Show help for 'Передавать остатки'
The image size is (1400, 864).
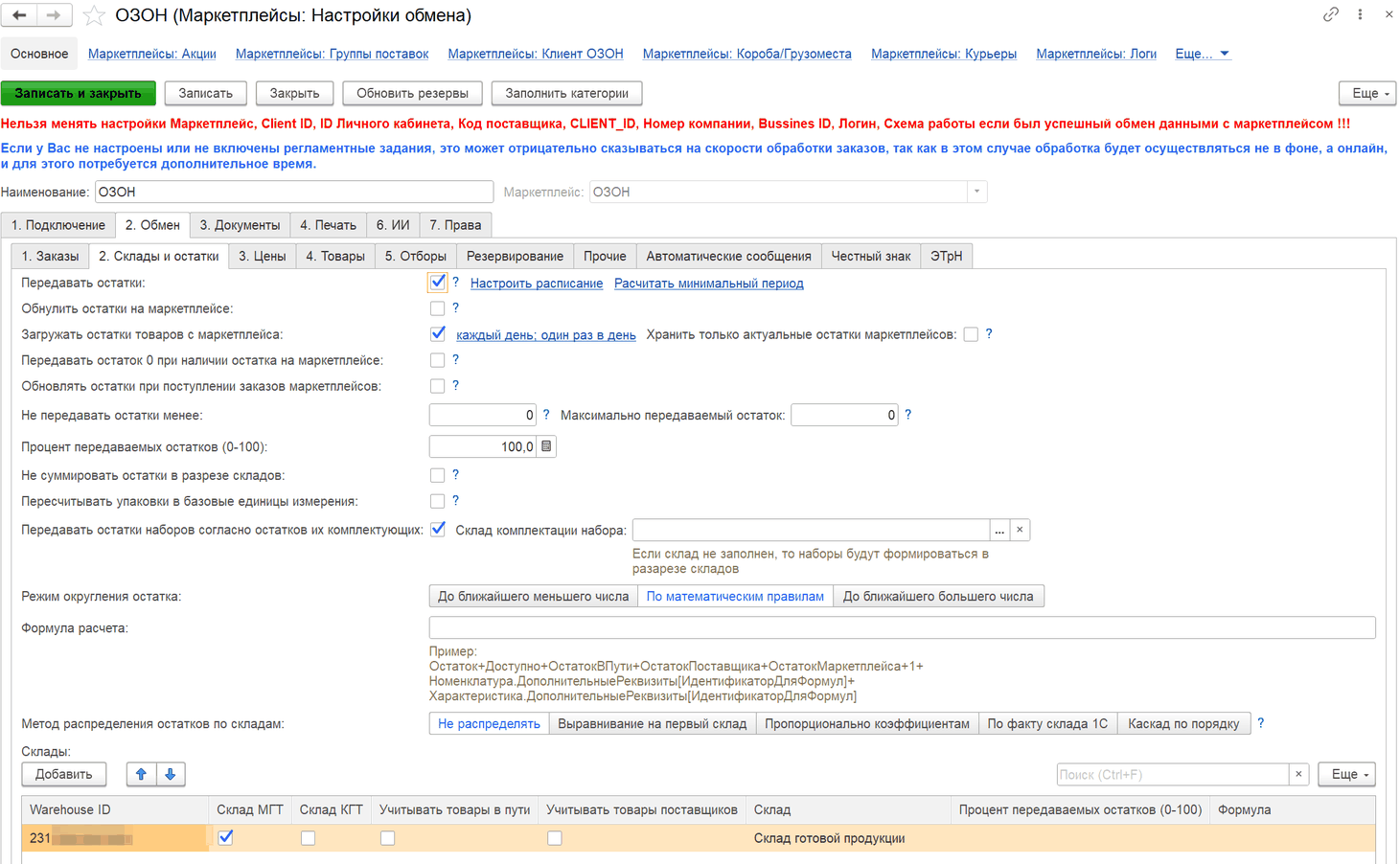point(455,283)
